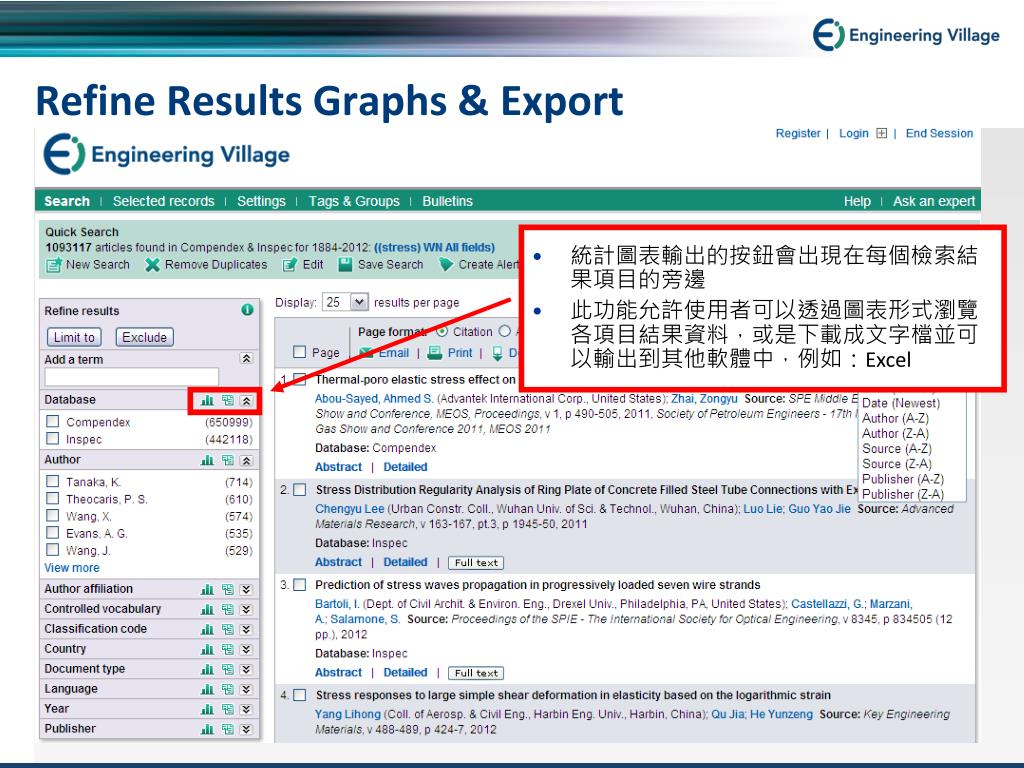1024x768 pixels.
Task: Click the Exclude button
Action: 144,337
